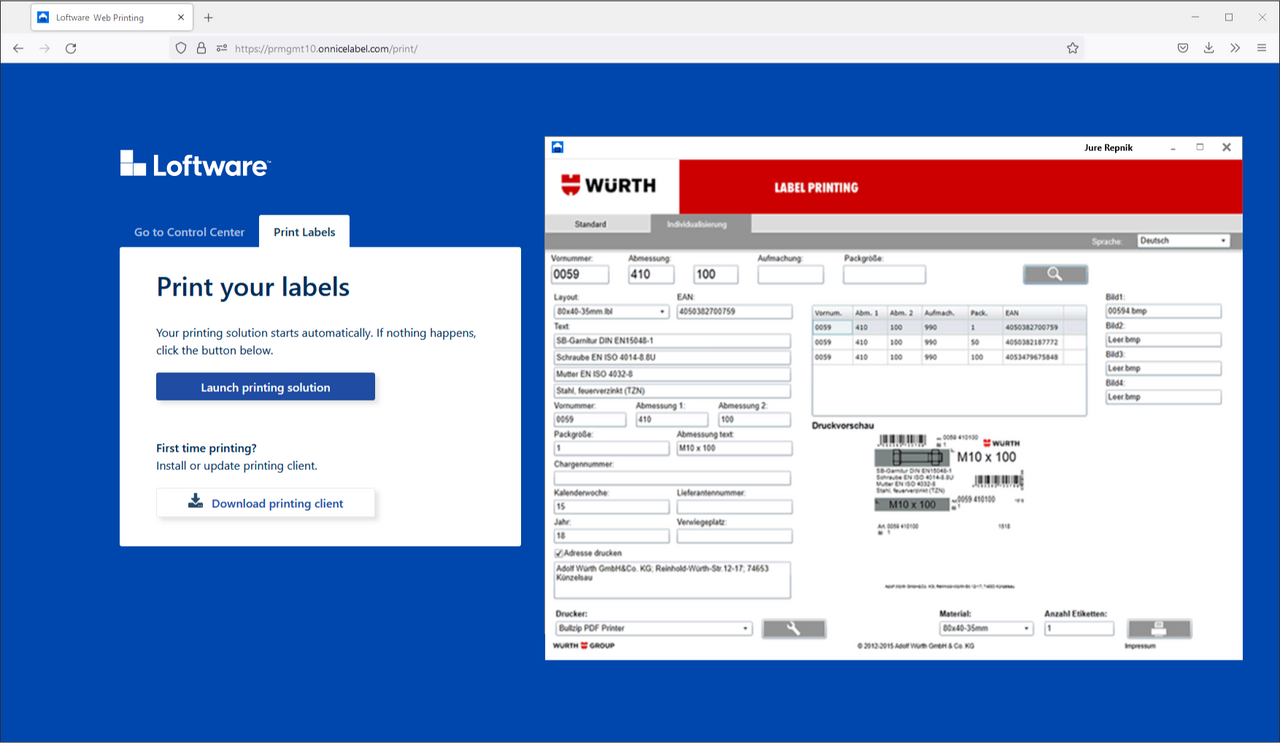Viewport: 1280px width, 743px height.
Task: Open the Sprache dropdown showing Deutsch
Action: click(x=1183, y=240)
